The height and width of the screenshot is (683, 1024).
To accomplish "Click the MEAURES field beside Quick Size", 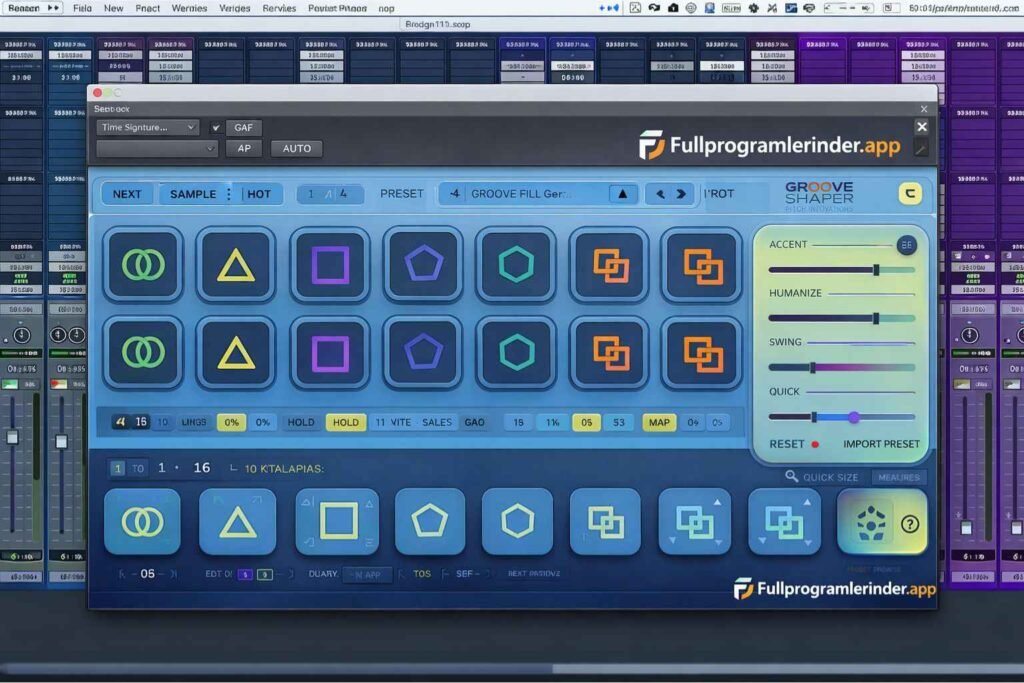I will coord(898,477).
